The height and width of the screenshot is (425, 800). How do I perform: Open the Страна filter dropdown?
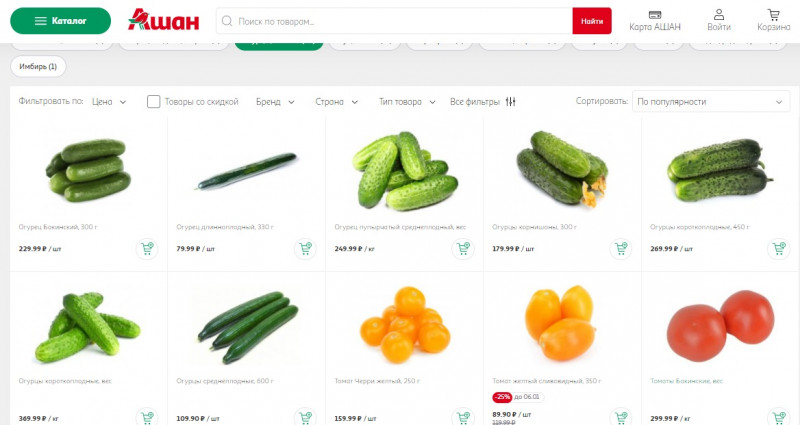click(336, 102)
